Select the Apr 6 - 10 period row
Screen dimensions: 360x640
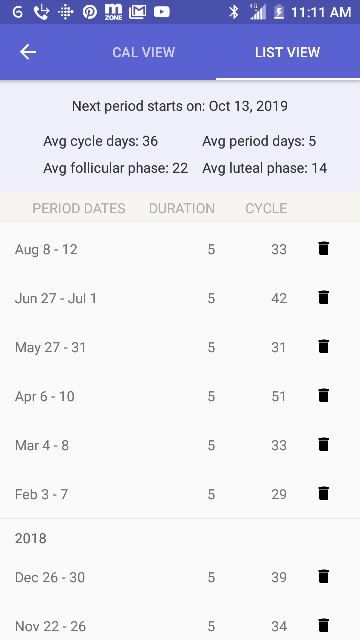coord(180,396)
